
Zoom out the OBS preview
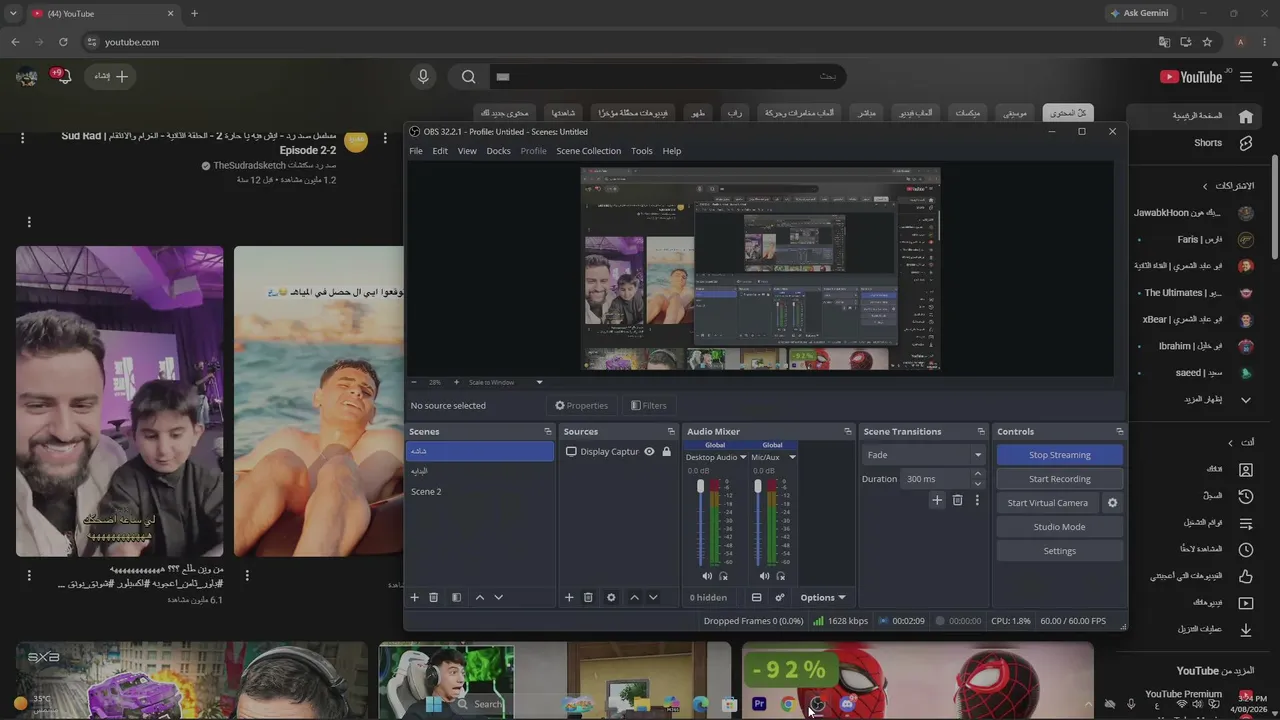click(414, 382)
